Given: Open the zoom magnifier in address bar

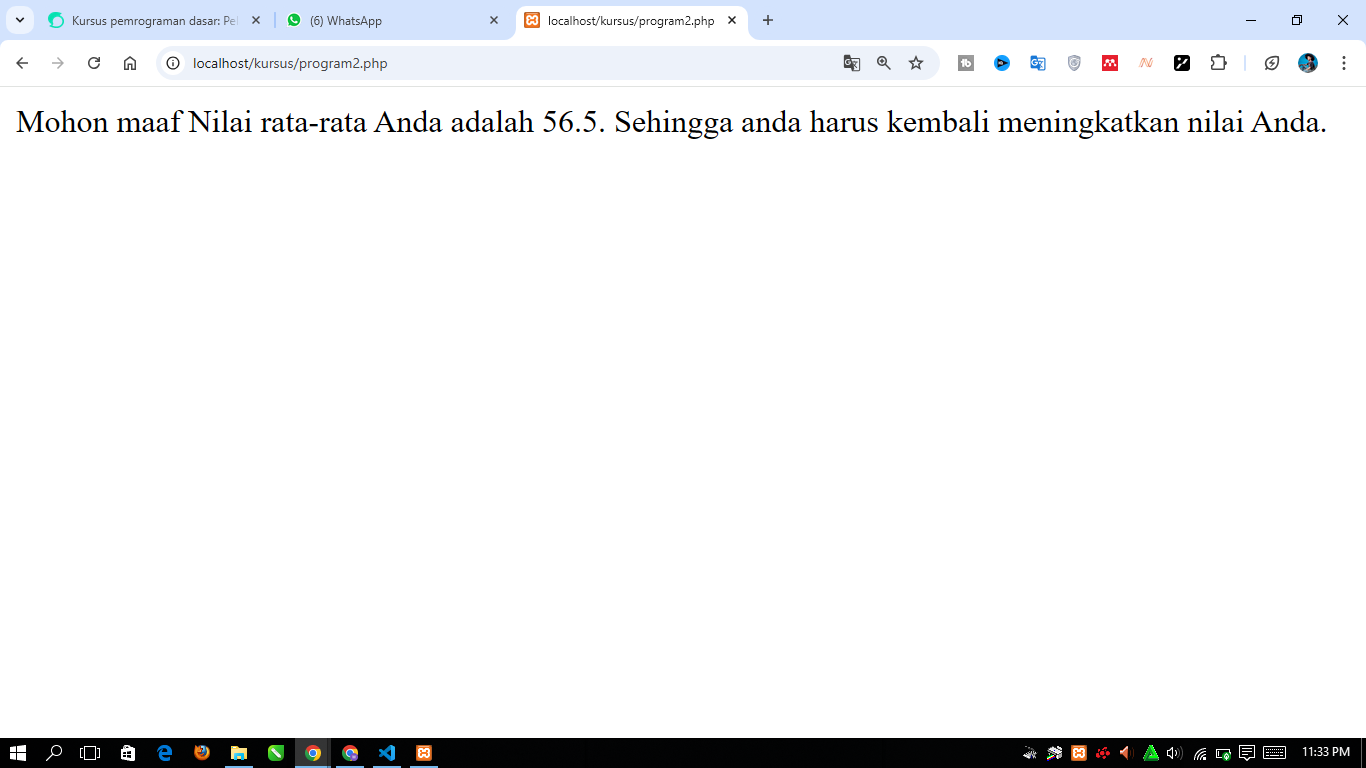Looking at the screenshot, I should 884,63.
